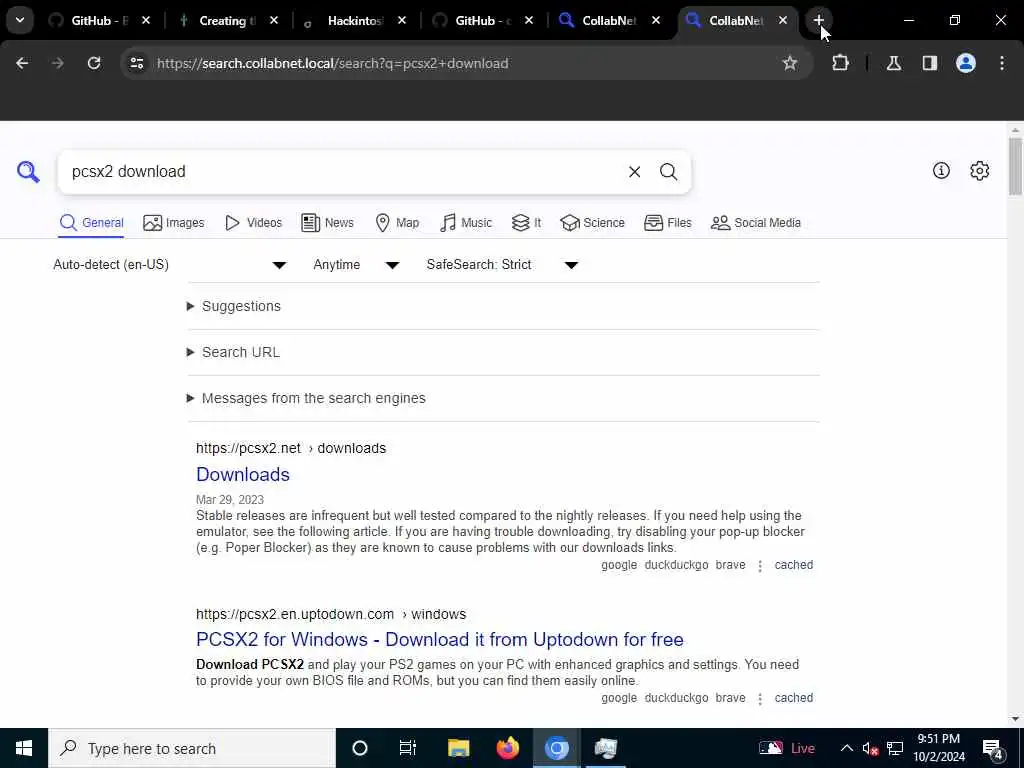1024x768 pixels.
Task: Expand the Suggestions section
Action: pyautogui.click(x=234, y=306)
